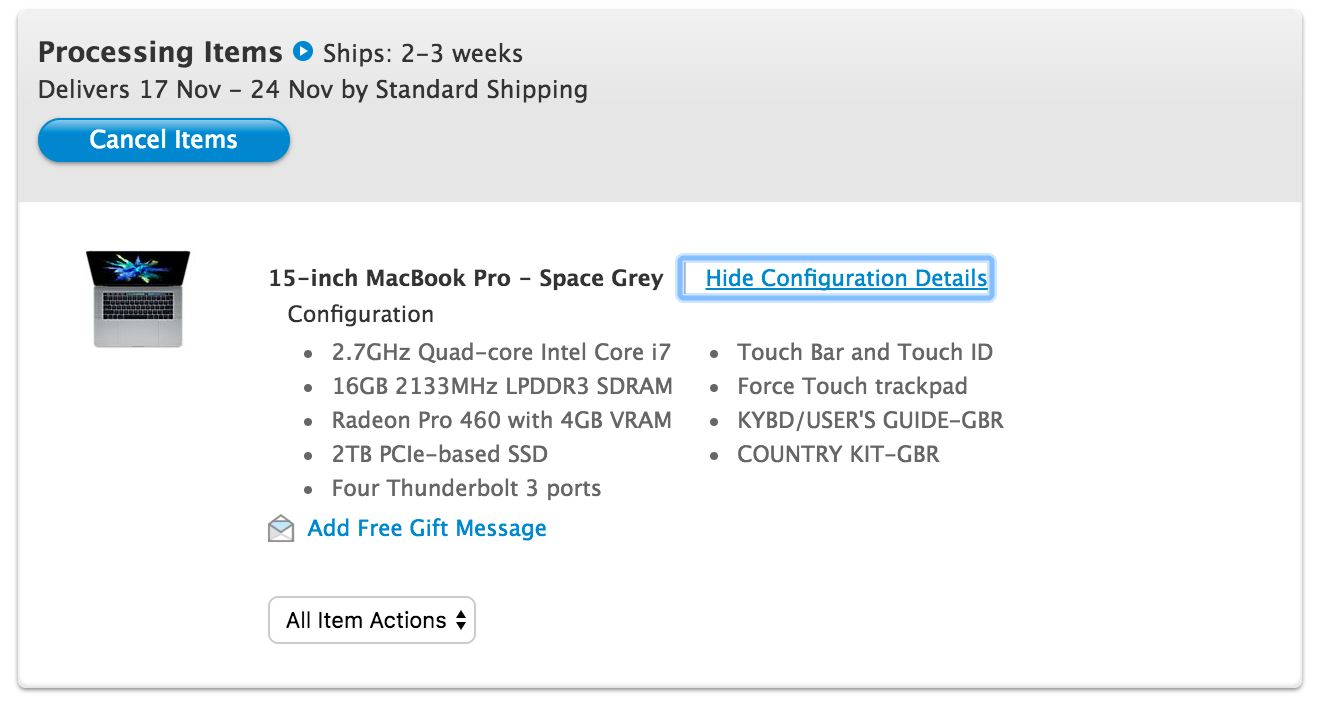Click the up-down arrows on All Item Actions
This screenshot has height=714, width=1324.
point(461,620)
